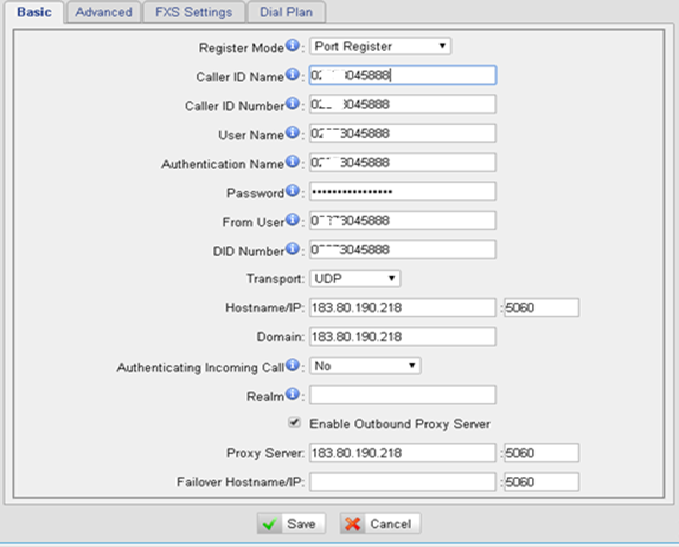Toggle the Enable Outbound Proxy Server checkbox
Image resolution: width=679 pixels, height=547 pixels.
coord(294,423)
